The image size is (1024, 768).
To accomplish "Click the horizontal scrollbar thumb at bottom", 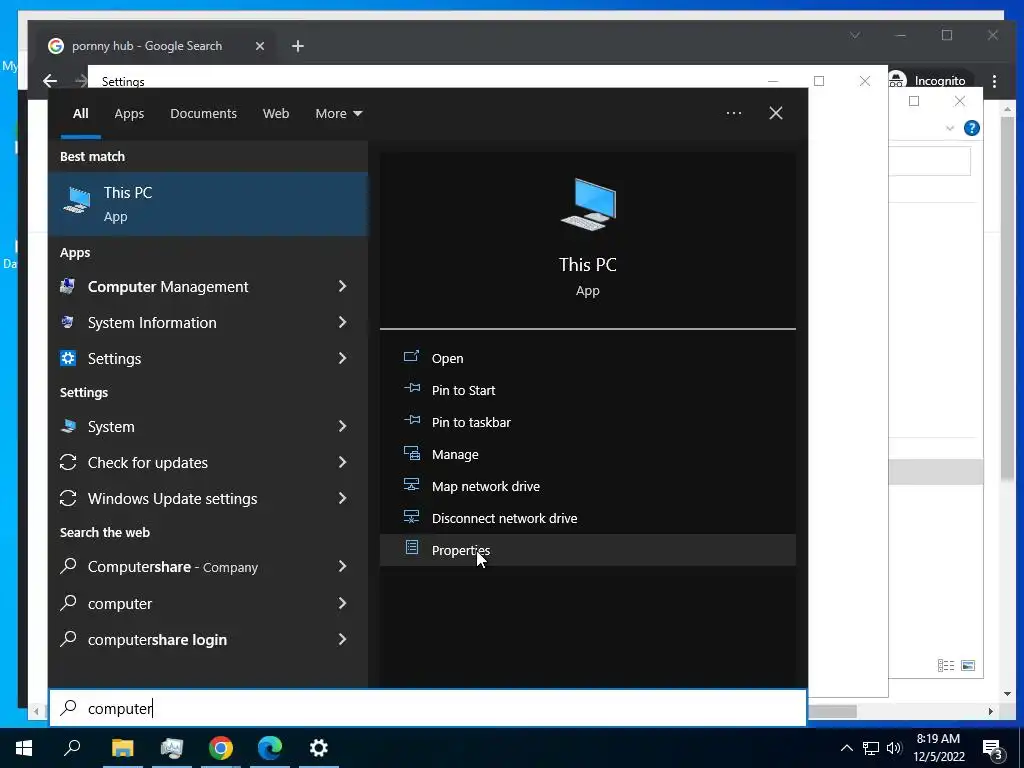I will pos(831,711).
